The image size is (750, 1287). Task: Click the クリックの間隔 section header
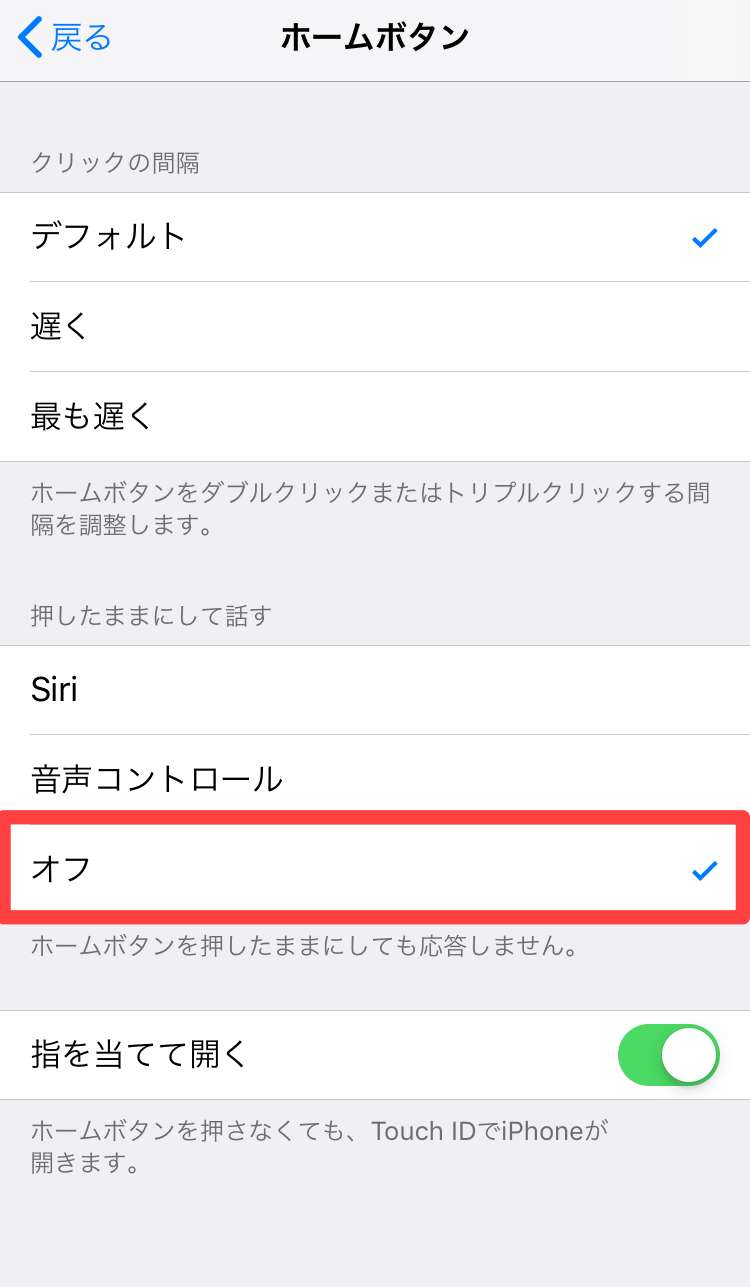[116, 162]
